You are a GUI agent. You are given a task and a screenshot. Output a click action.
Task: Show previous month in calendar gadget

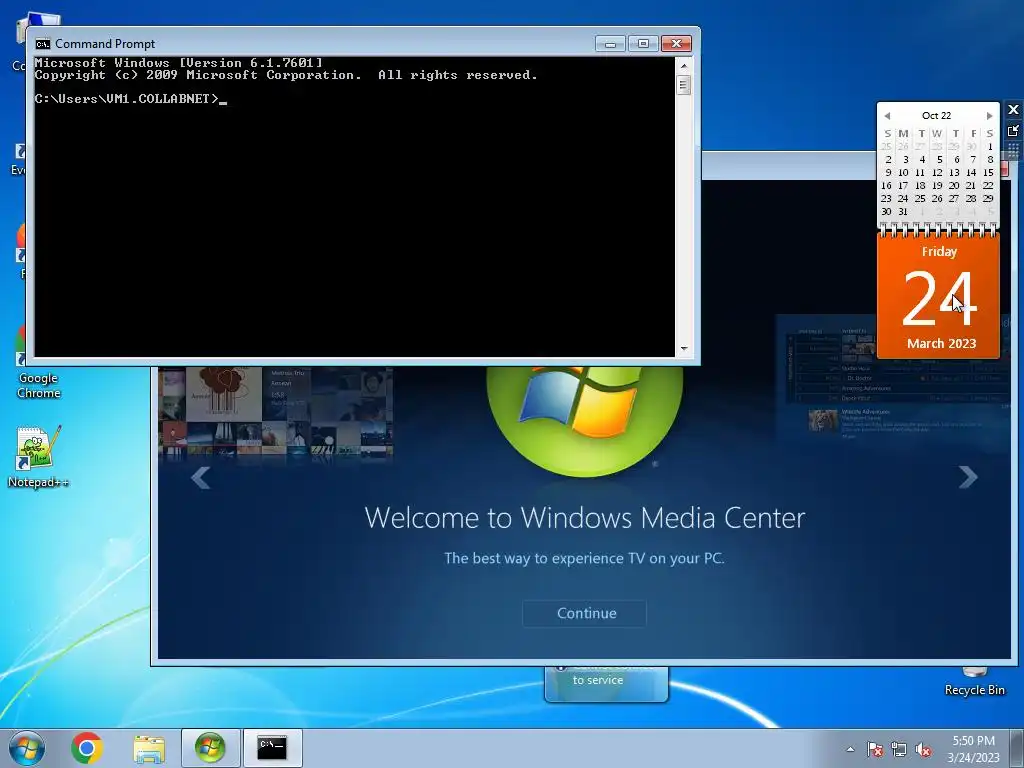pos(887,116)
